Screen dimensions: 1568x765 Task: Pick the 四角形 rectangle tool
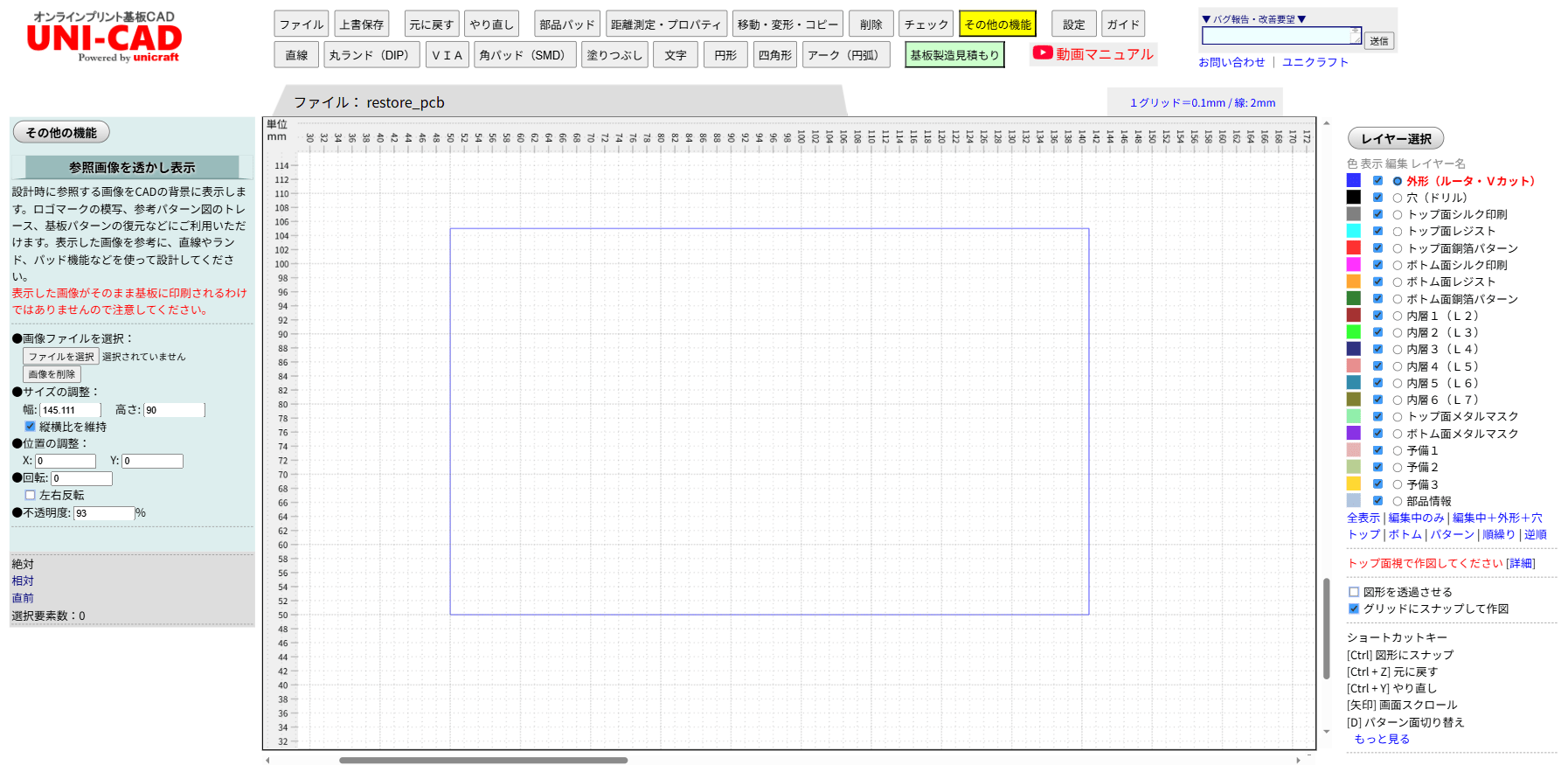[x=774, y=55]
